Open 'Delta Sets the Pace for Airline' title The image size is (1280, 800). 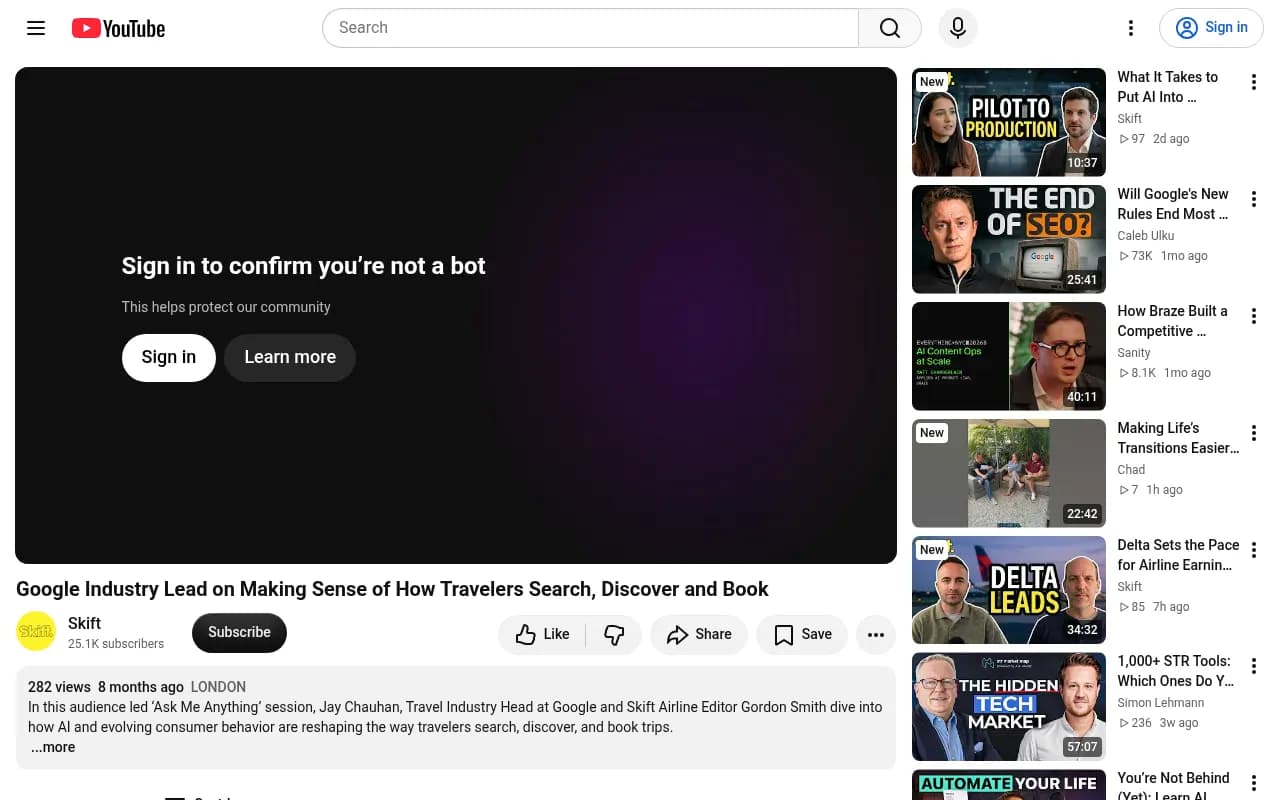pyautogui.click(x=1178, y=555)
